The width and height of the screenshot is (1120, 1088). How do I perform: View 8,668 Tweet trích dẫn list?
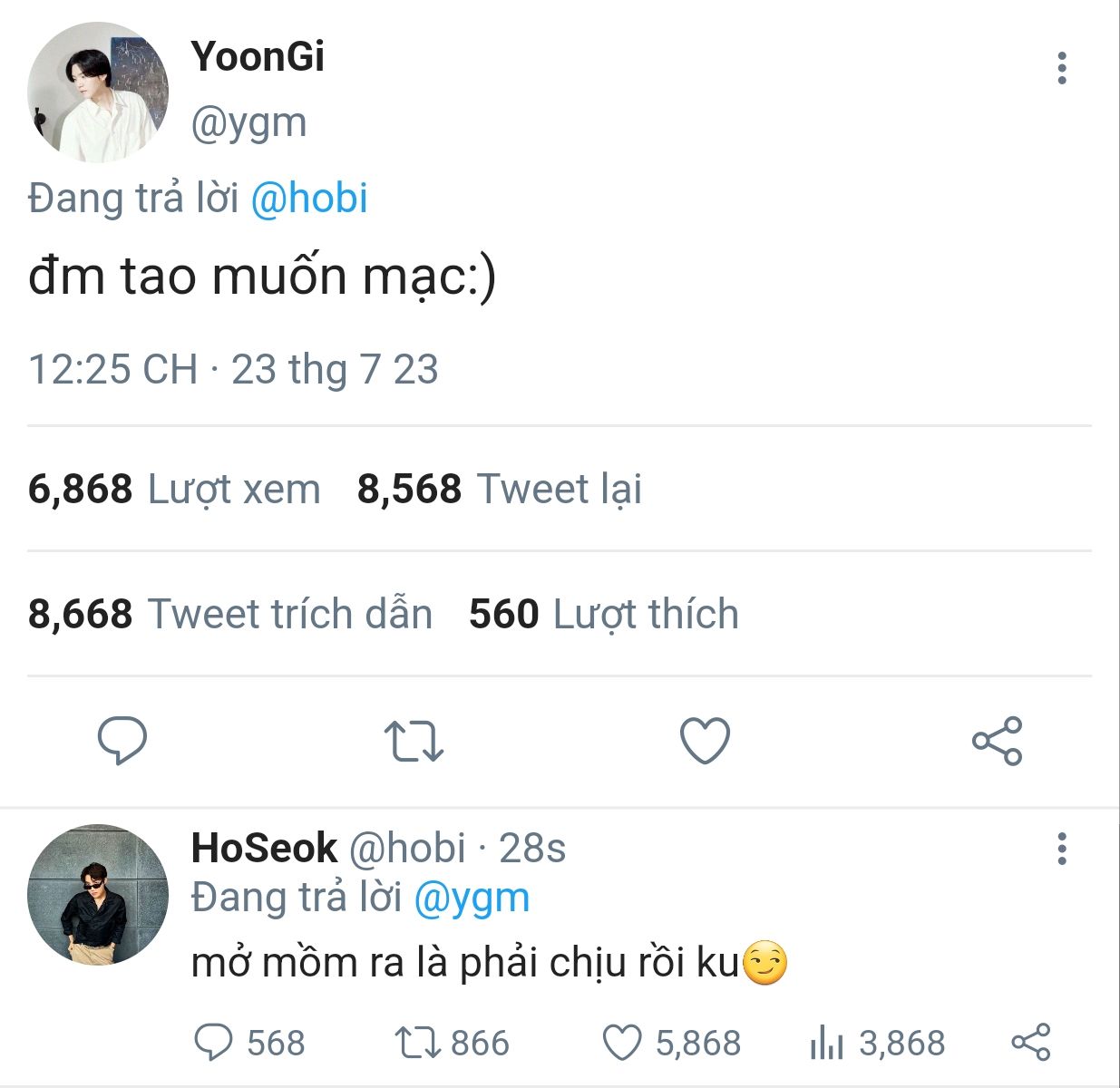point(230,614)
